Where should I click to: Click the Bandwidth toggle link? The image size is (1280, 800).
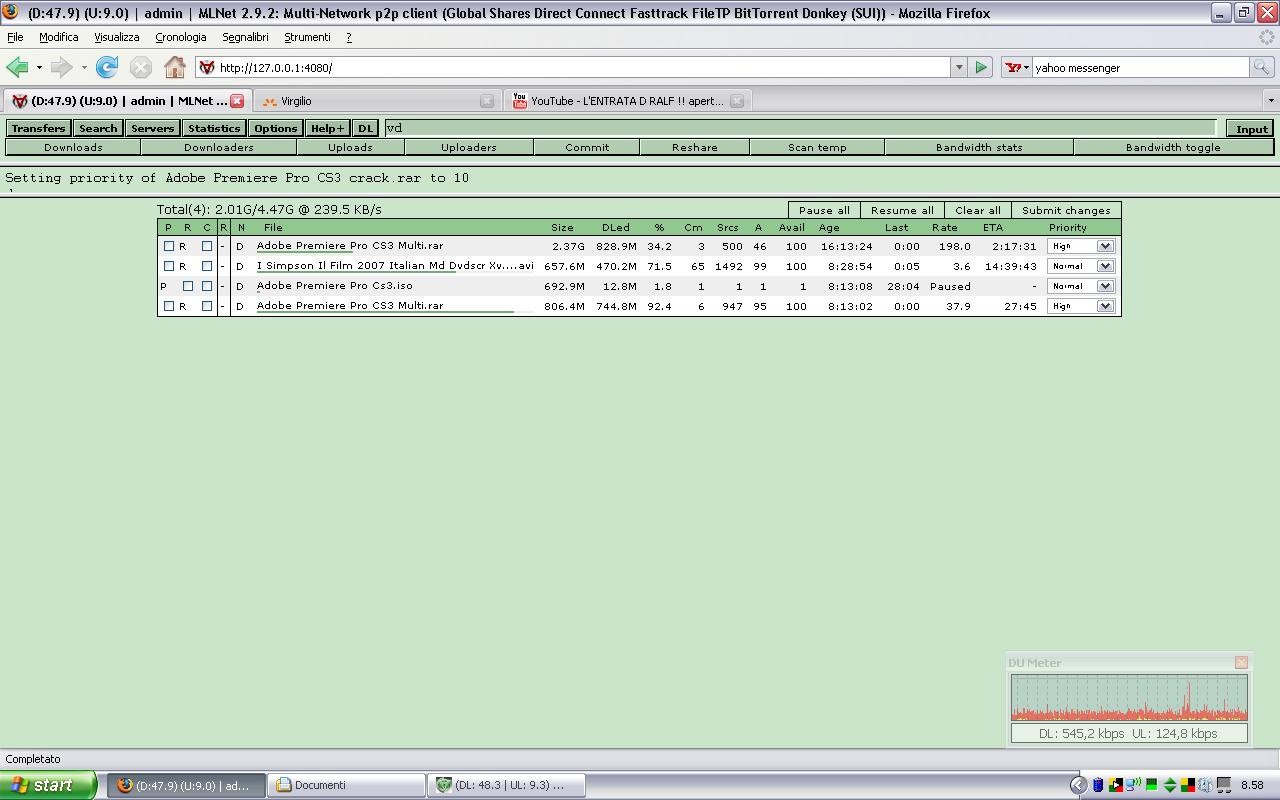coord(1173,147)
